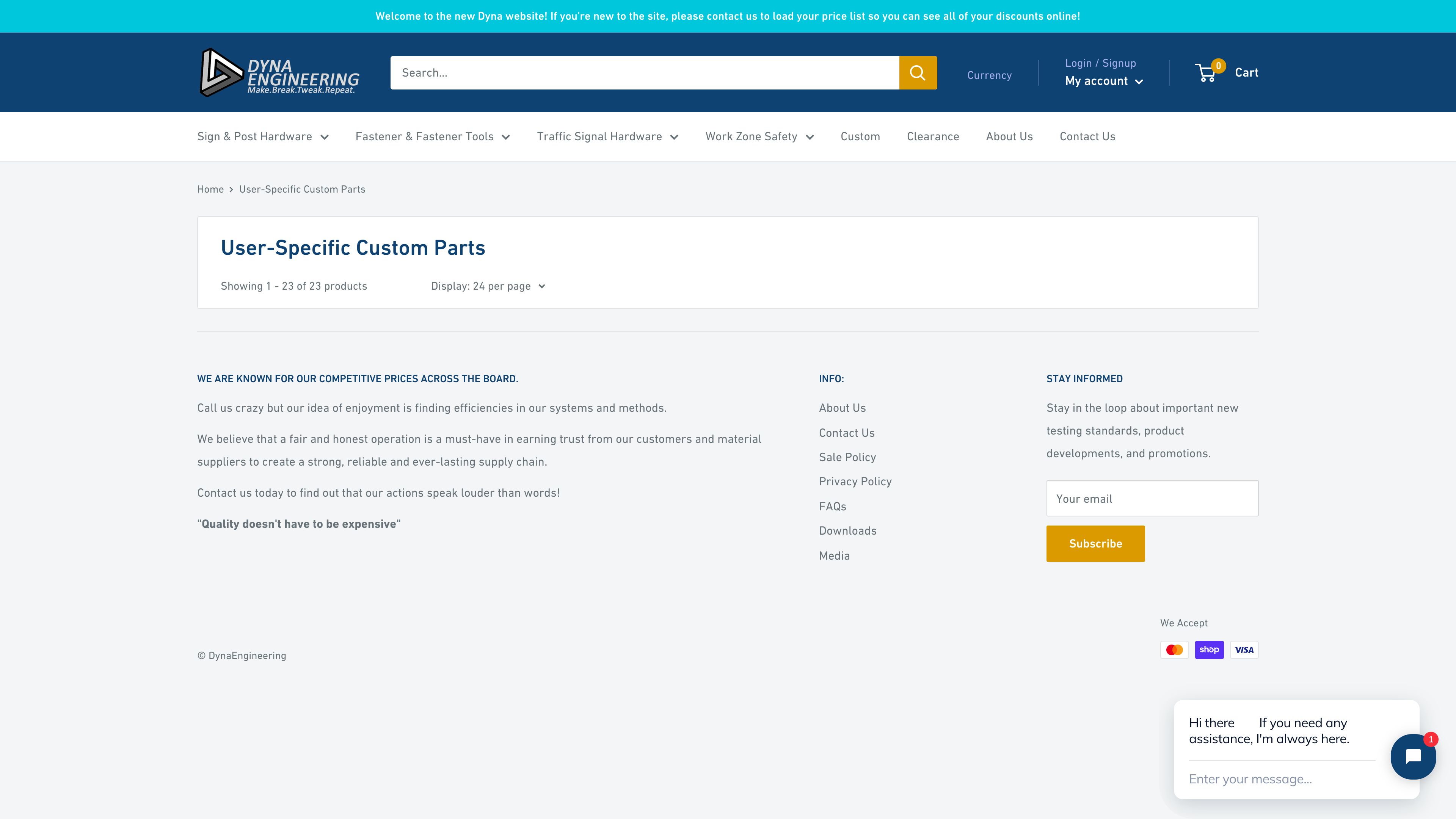
Task: Select the Custom navigation item
Action: click(860, 136)
